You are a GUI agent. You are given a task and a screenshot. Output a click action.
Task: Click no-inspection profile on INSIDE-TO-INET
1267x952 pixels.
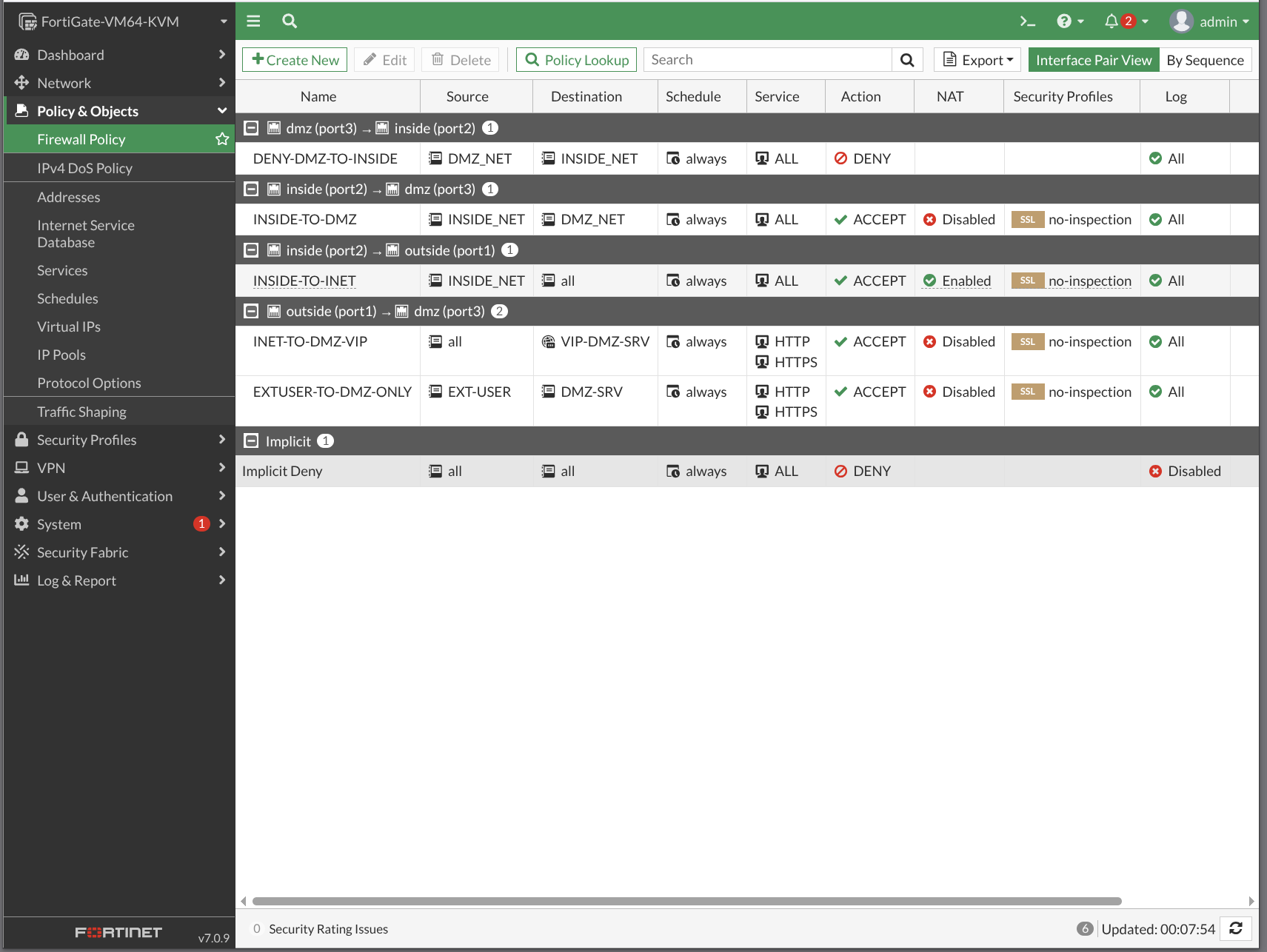click(1090, 281)
